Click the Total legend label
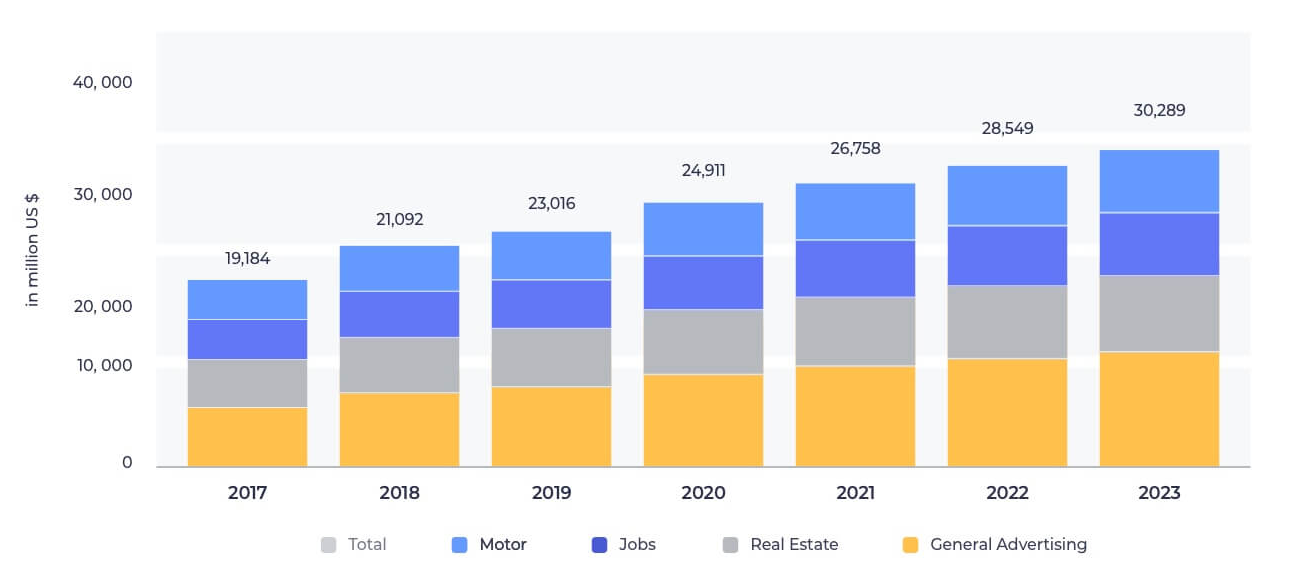Screen dimensions: 1302x576 367,545
